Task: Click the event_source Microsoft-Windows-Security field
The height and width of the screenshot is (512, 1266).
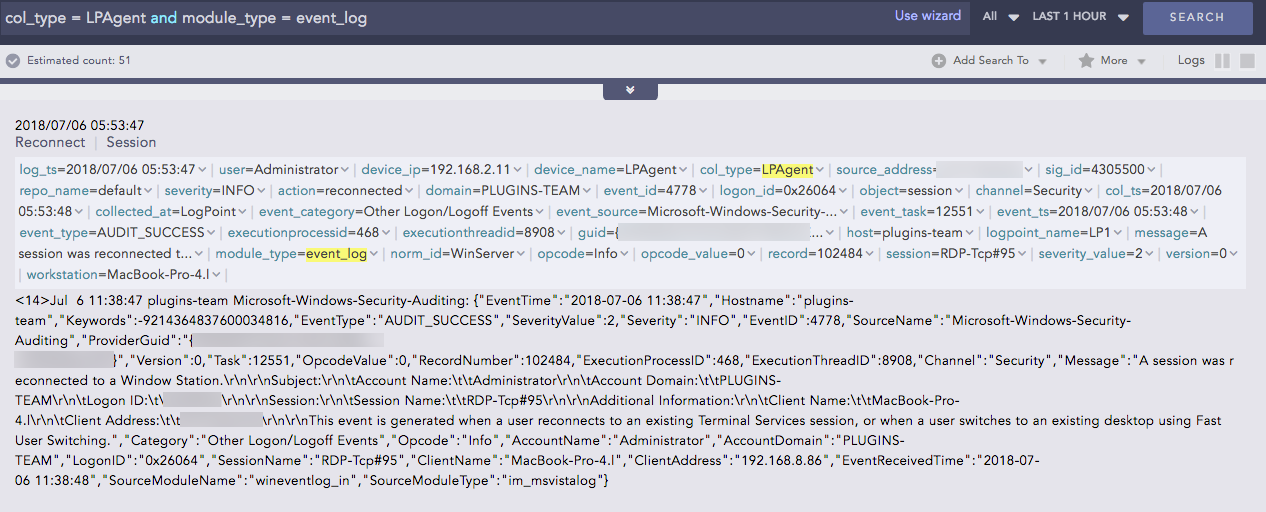Action: [696, 211]
